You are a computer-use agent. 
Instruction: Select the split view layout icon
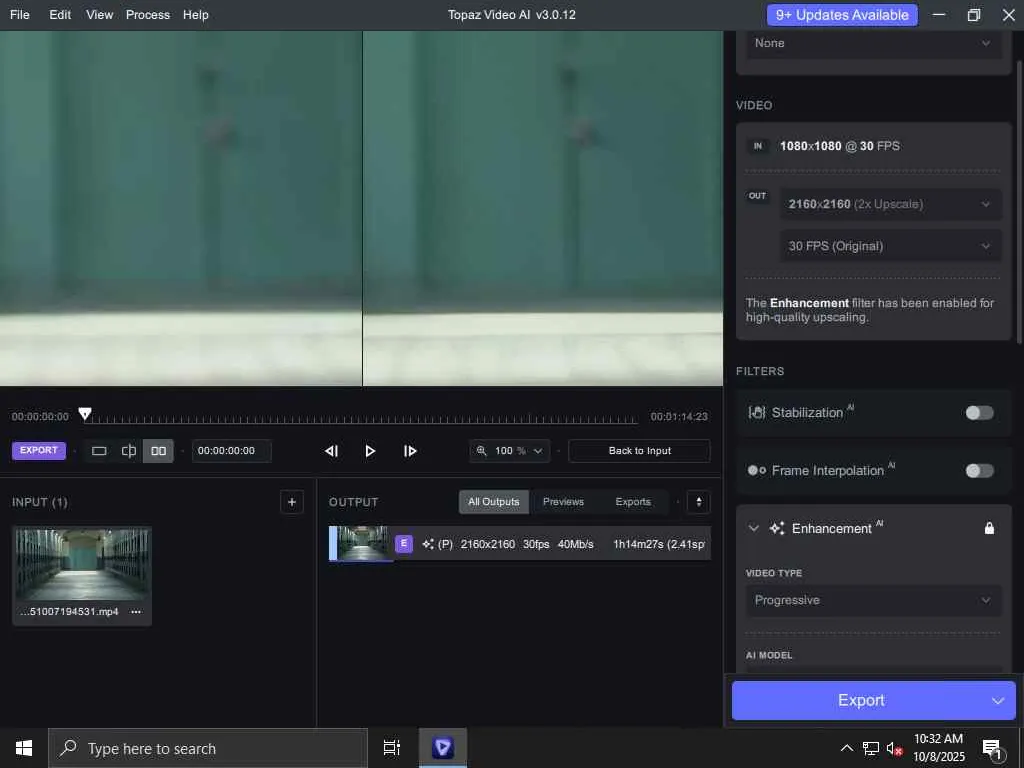point(129,451)
